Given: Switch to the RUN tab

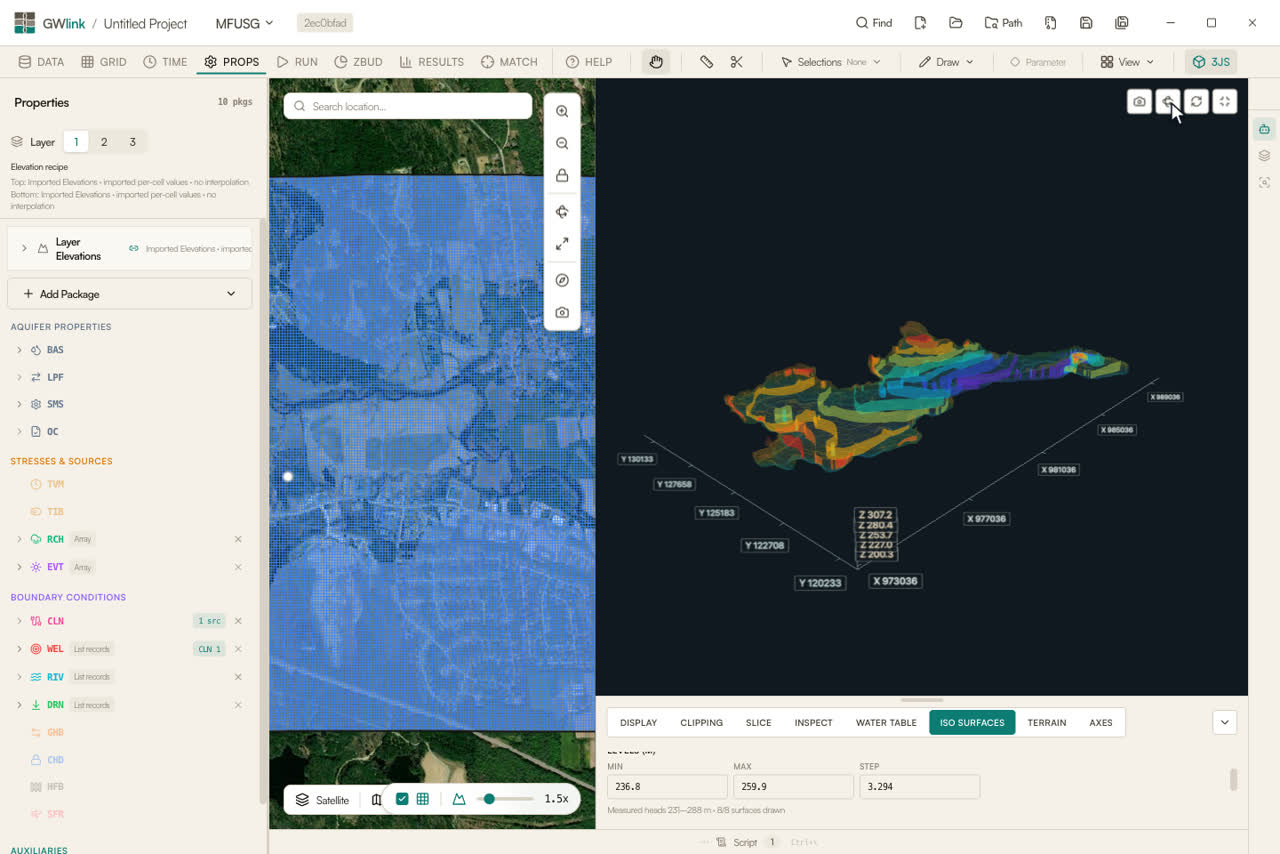Looking at the screenshot, I should (297, 62).
